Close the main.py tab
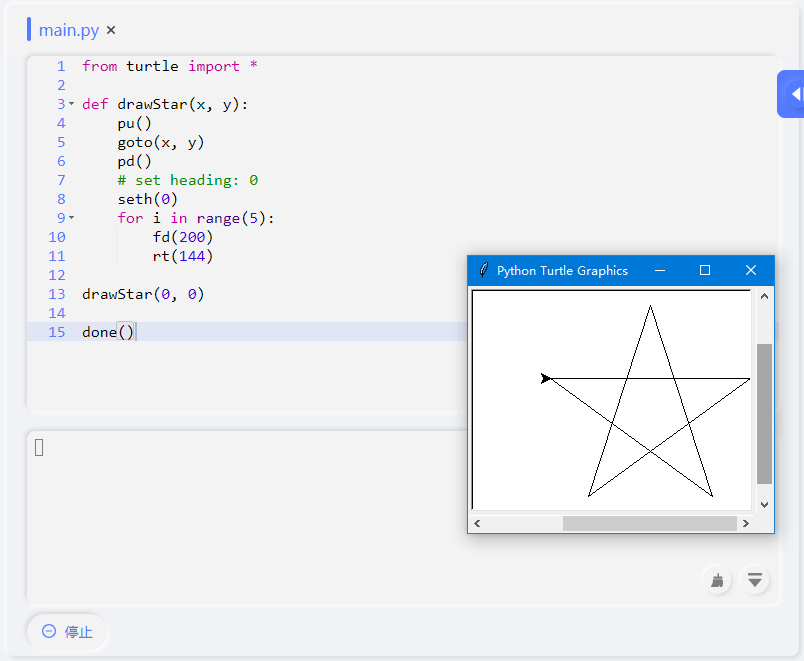This screenshot has height=661, width=804. tap(111, 30)
